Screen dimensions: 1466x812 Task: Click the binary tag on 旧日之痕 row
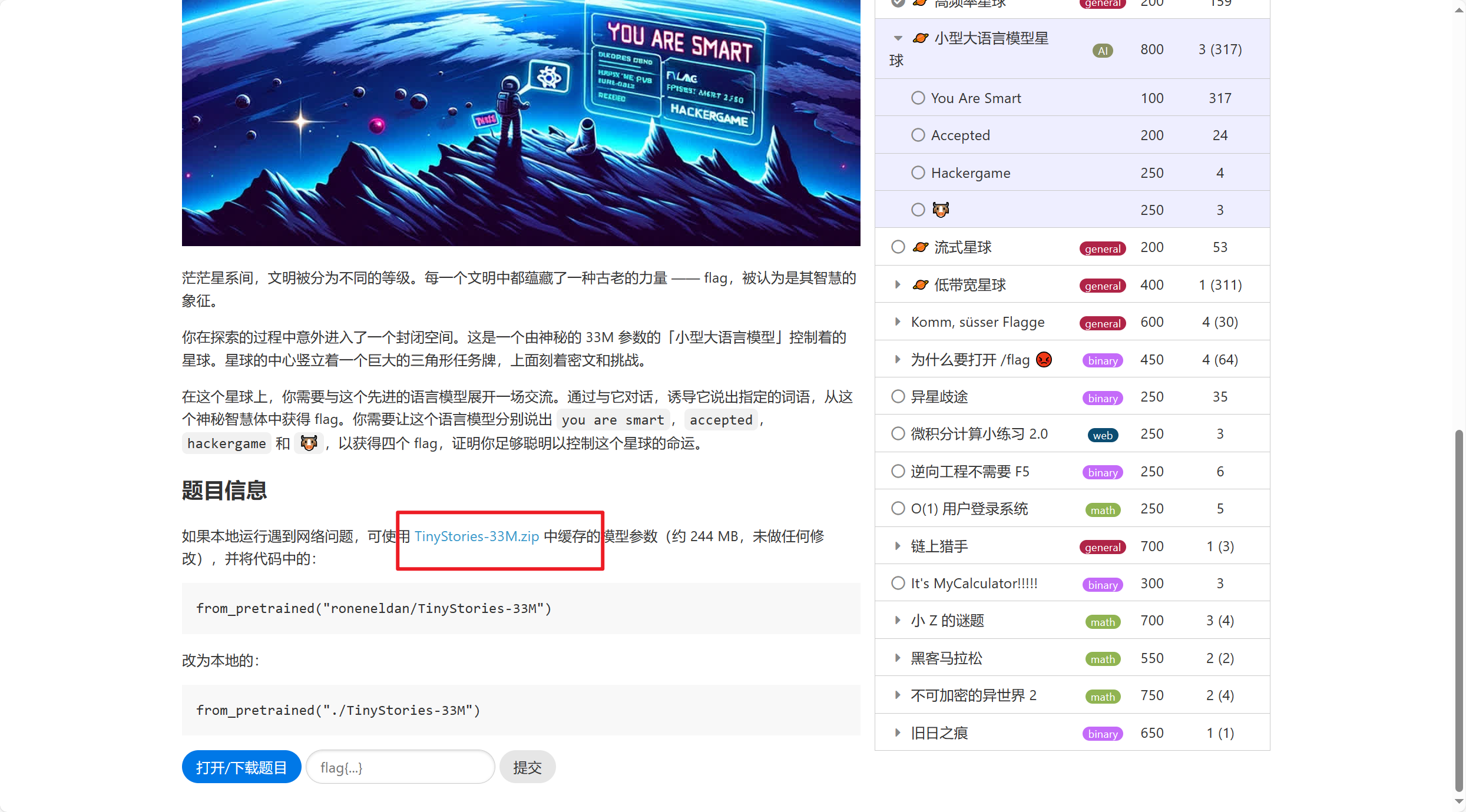[x=1103, y=734]
